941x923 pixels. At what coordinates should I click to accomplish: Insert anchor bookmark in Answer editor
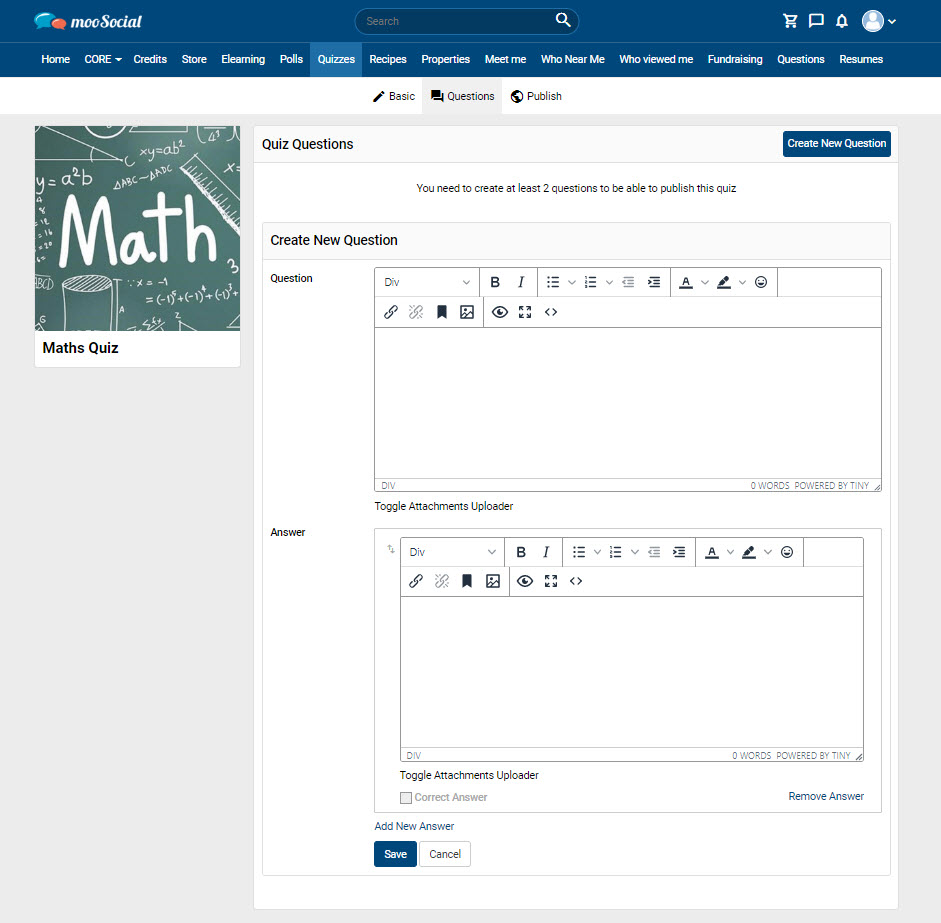pyautogui.click(x=467, y=581)
